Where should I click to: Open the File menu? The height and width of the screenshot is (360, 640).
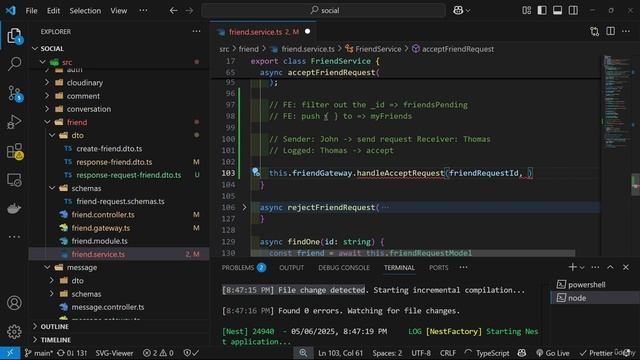(31, 11)
